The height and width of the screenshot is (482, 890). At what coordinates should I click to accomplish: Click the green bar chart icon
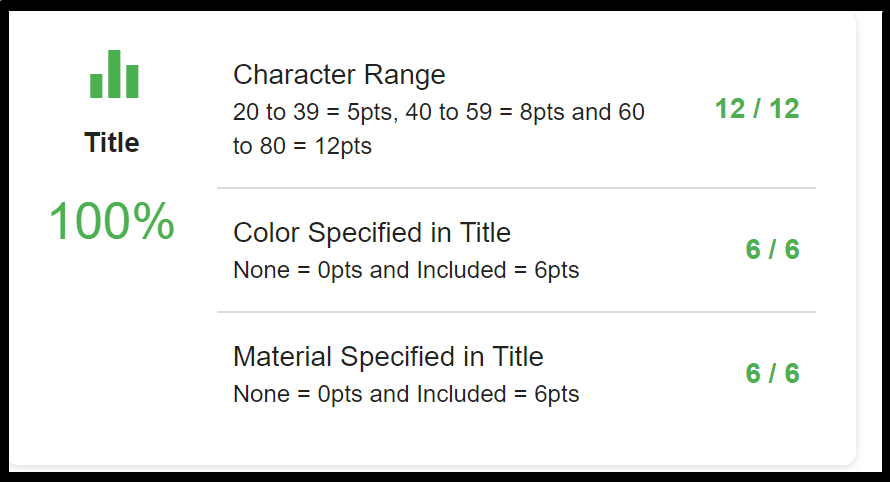[114, 74]
